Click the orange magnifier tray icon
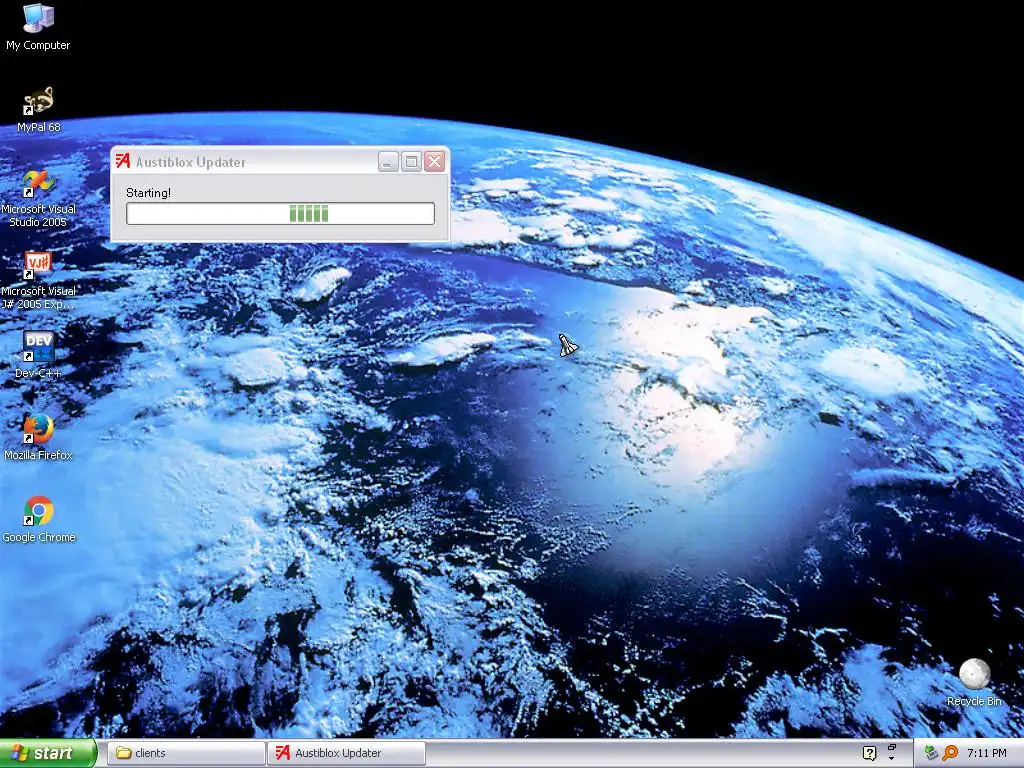This screenshot has height=768, width=1024. click(950, 754)
